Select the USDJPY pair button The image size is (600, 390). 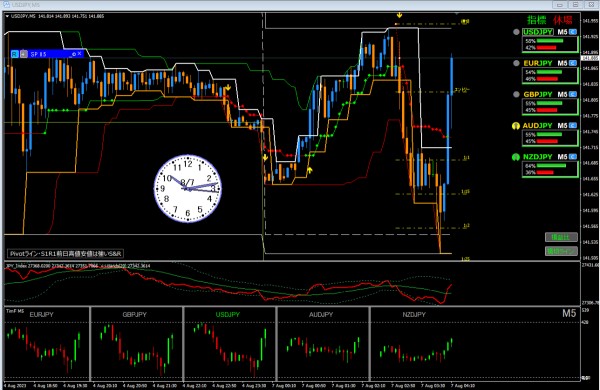[x=538, y=32]
